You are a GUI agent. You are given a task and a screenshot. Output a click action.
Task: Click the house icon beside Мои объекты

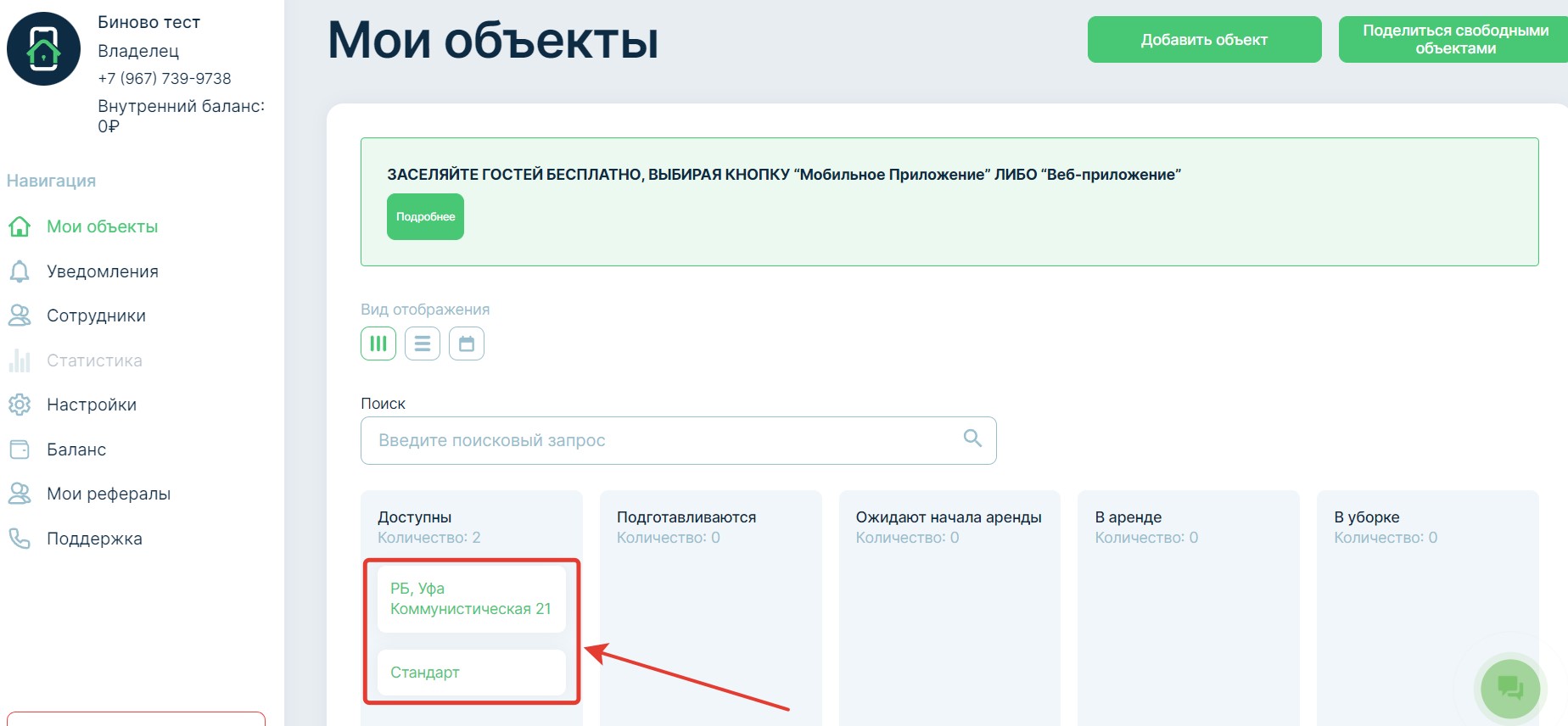coord(20,226)
